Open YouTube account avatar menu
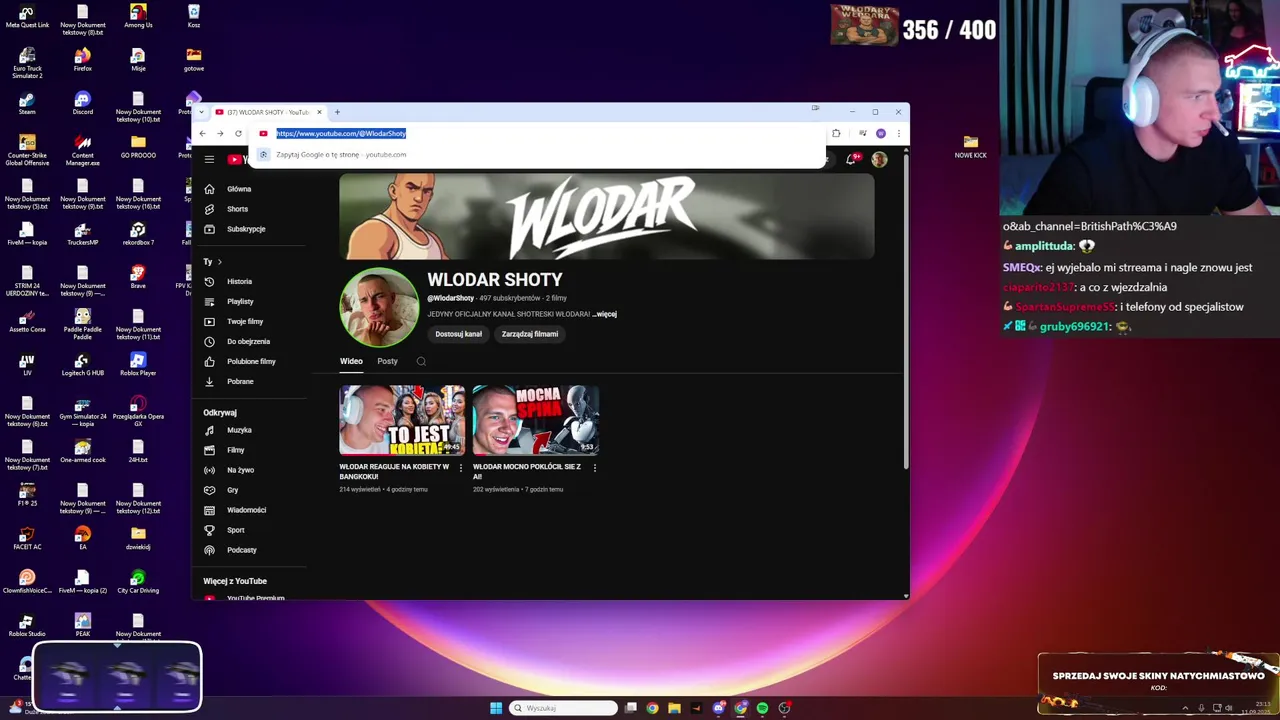 coord(879,159)
